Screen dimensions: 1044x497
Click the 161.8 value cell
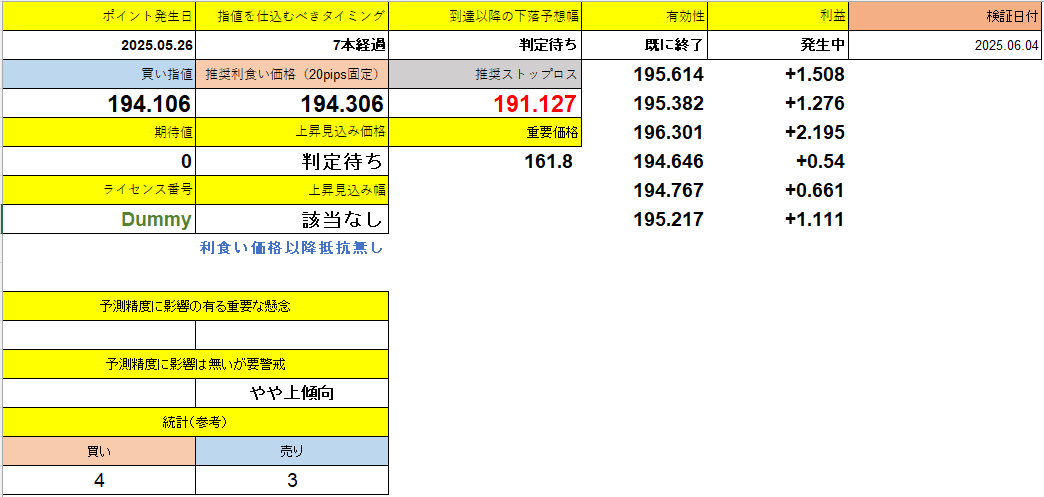(x=485, y=161)
